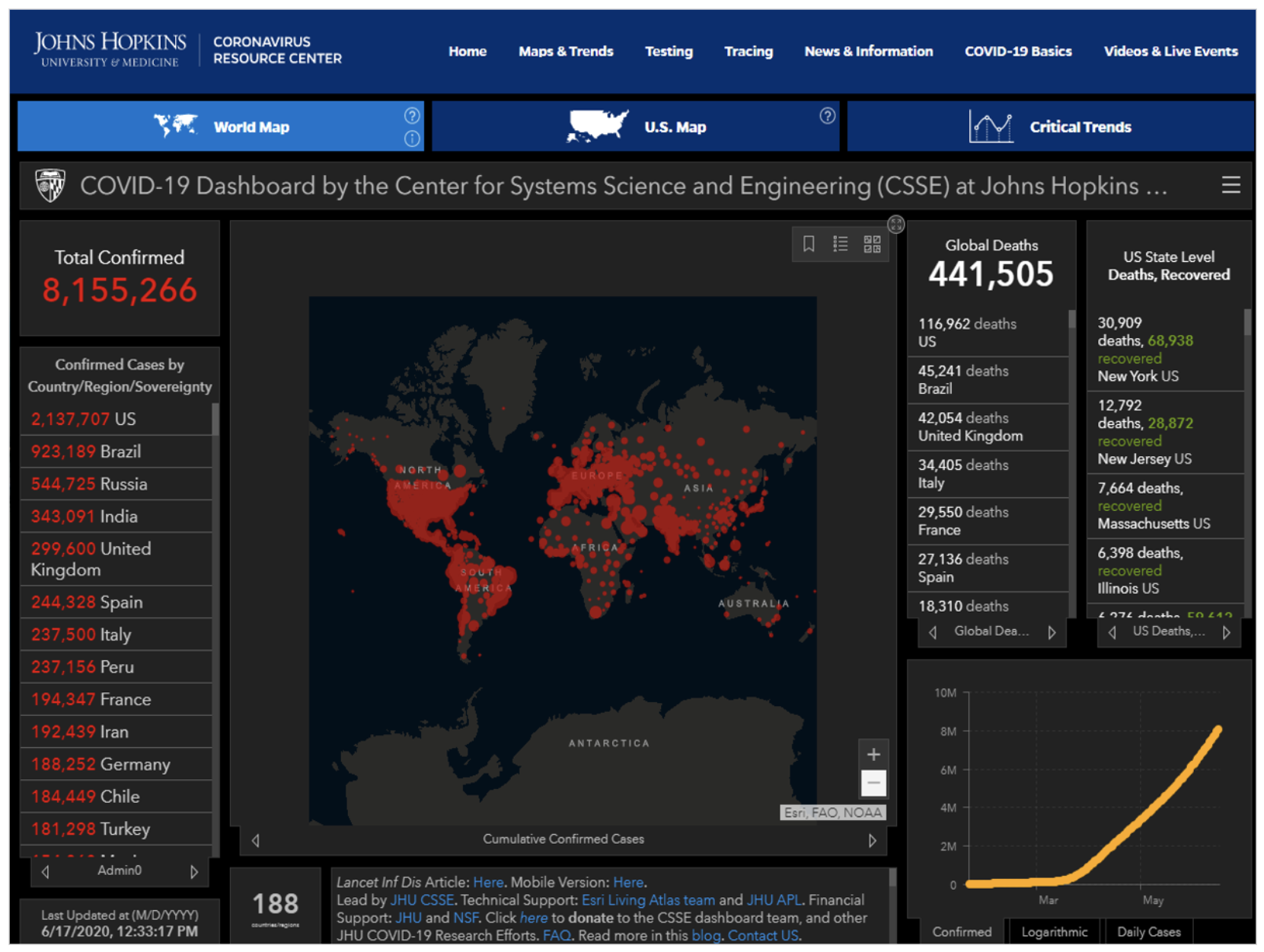Click the Contact US link
The image size is (1264, 952).
pos(763,935)
